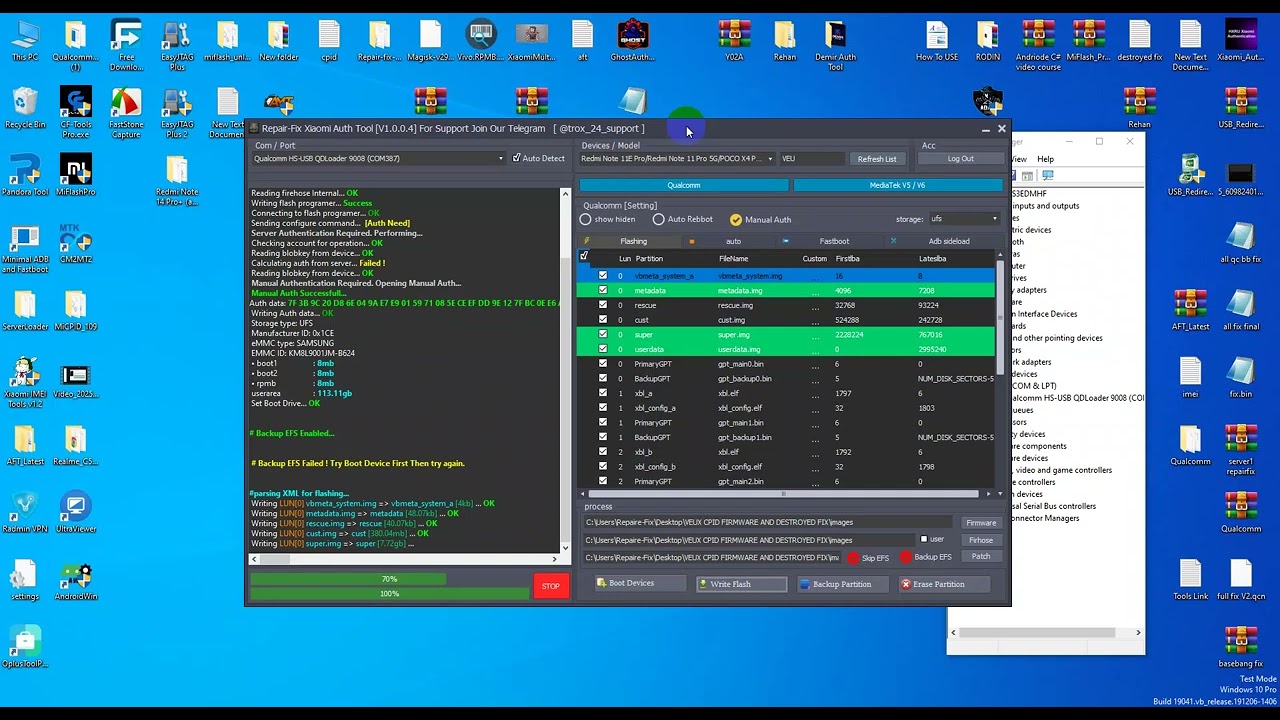Open EasyJTAG Plus shortcut
The height and width of the screenshot is (720, 1280).
(x=177, y=45)
